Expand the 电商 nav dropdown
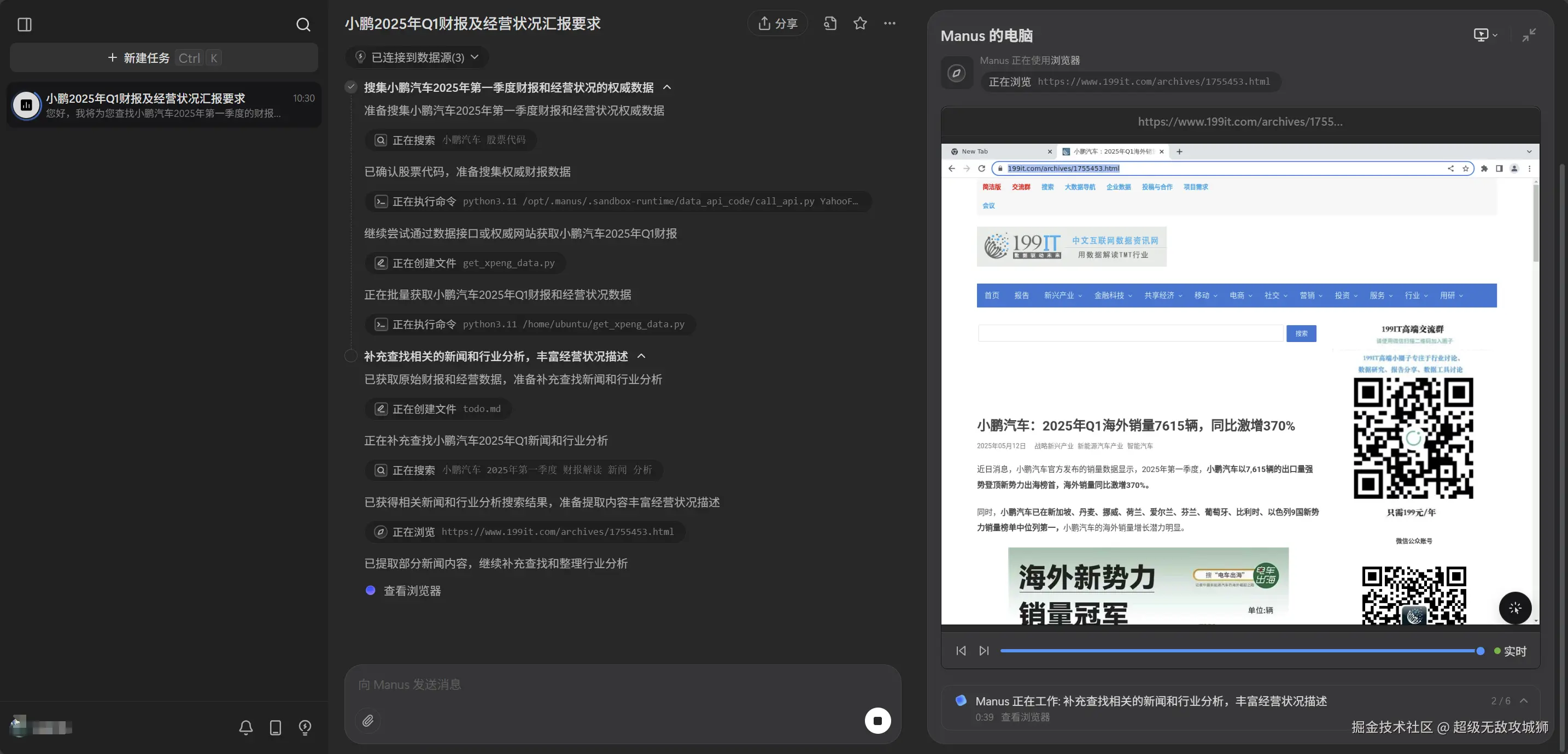The image size is (1568, 754). click(x=1241, y=295)
